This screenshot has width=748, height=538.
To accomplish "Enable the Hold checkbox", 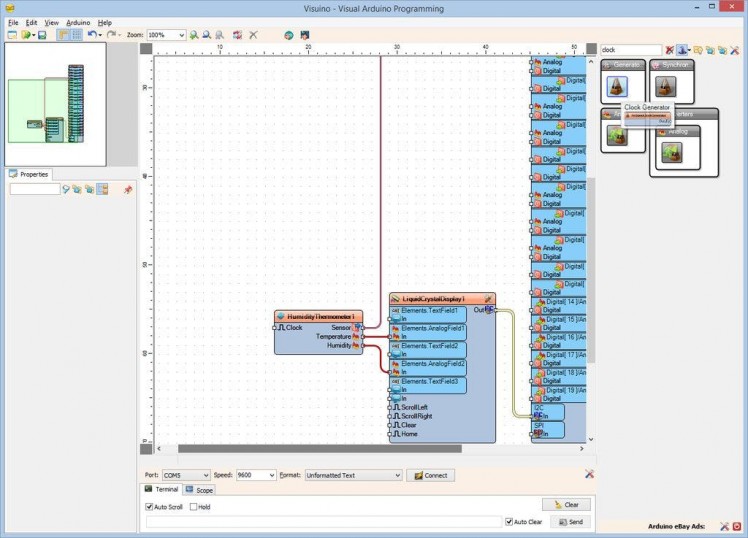I will tap(193, 507).
